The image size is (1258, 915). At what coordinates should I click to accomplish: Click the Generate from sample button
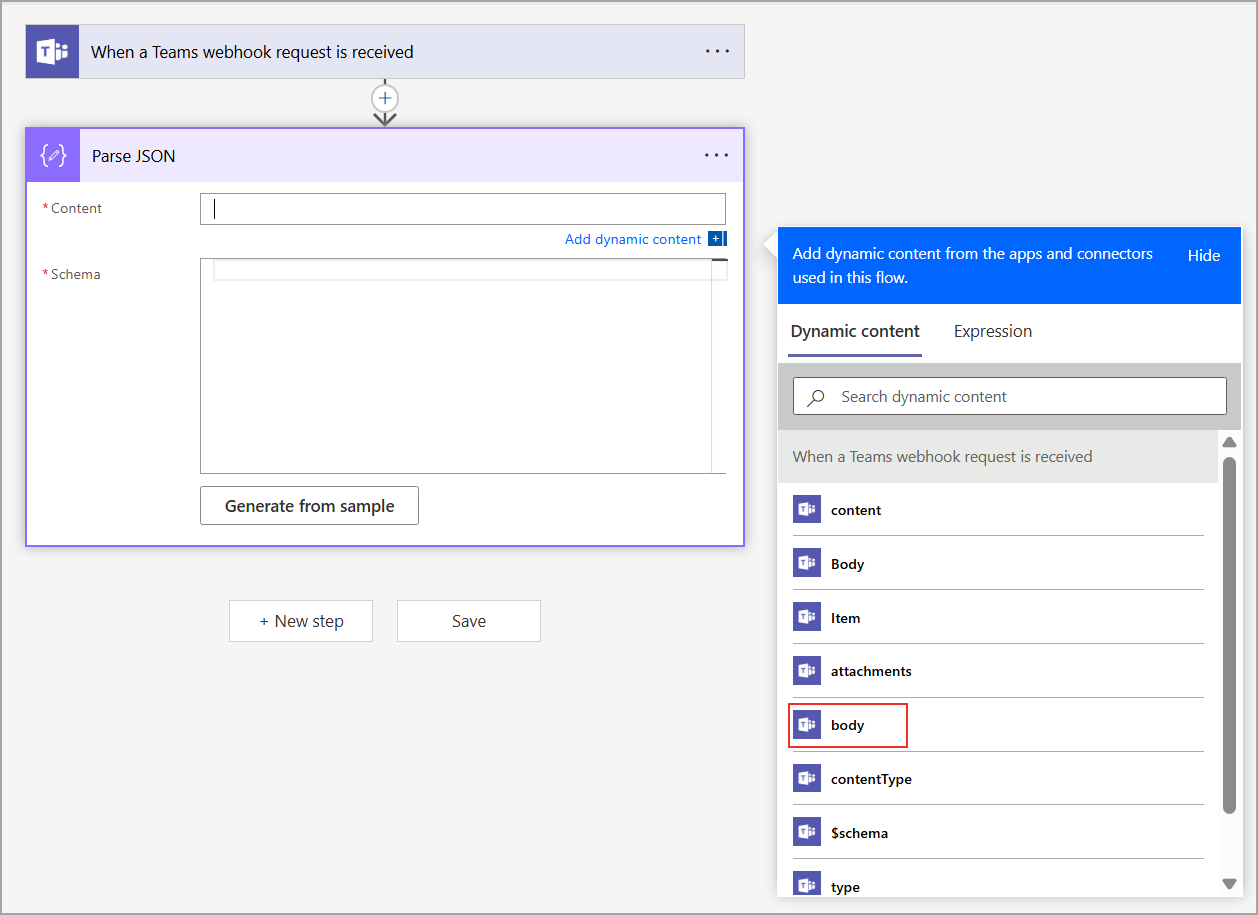pyautogui.click(x=309, y=506)
